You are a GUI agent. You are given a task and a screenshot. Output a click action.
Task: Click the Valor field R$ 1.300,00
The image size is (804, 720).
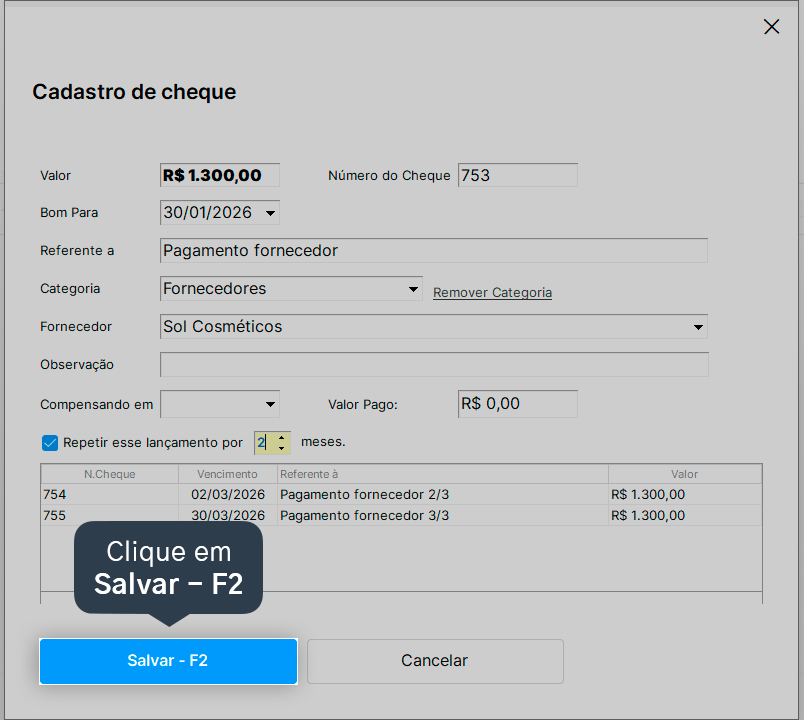[x=219, y=175]
